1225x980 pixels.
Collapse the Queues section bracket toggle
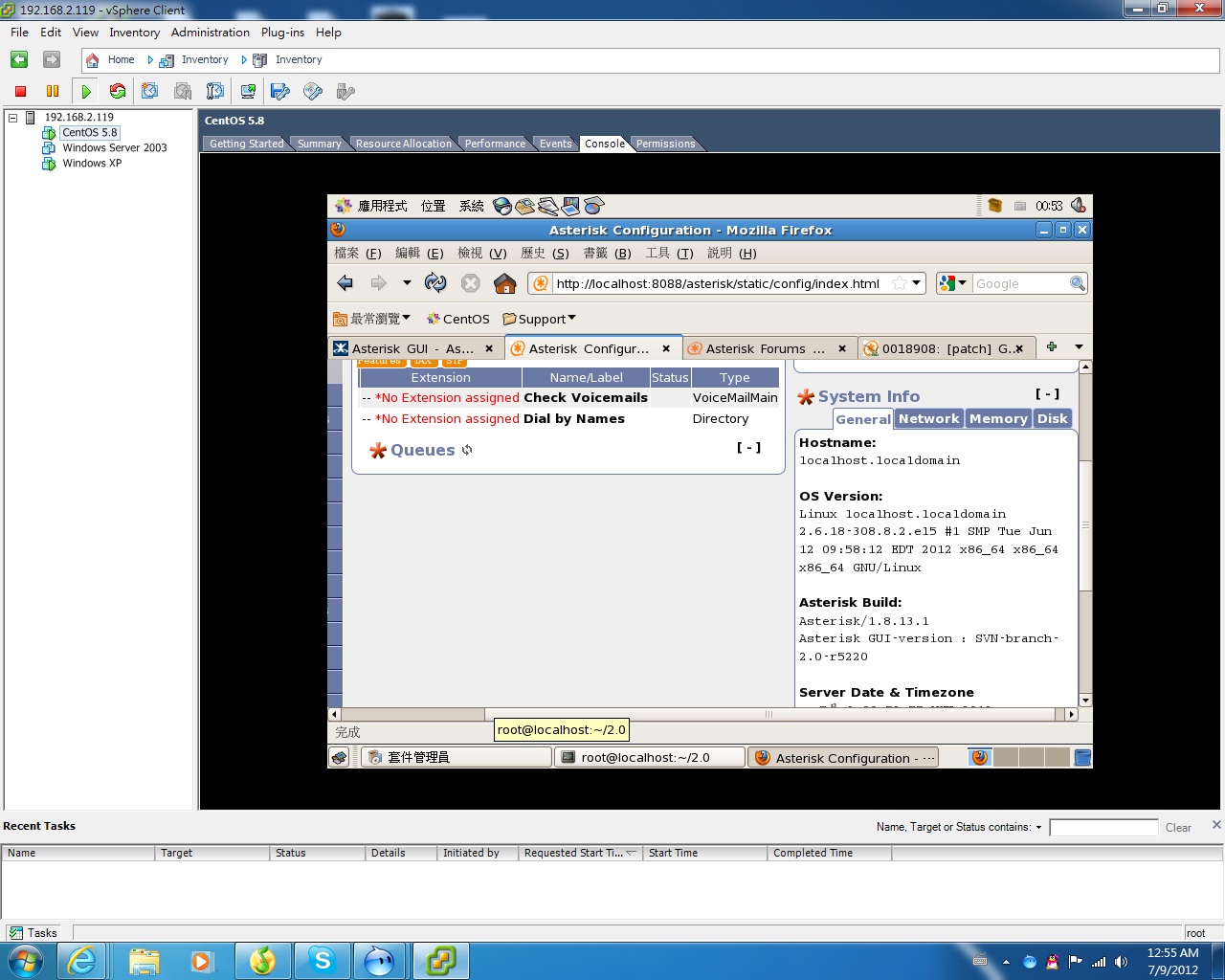tap(748, 447)
